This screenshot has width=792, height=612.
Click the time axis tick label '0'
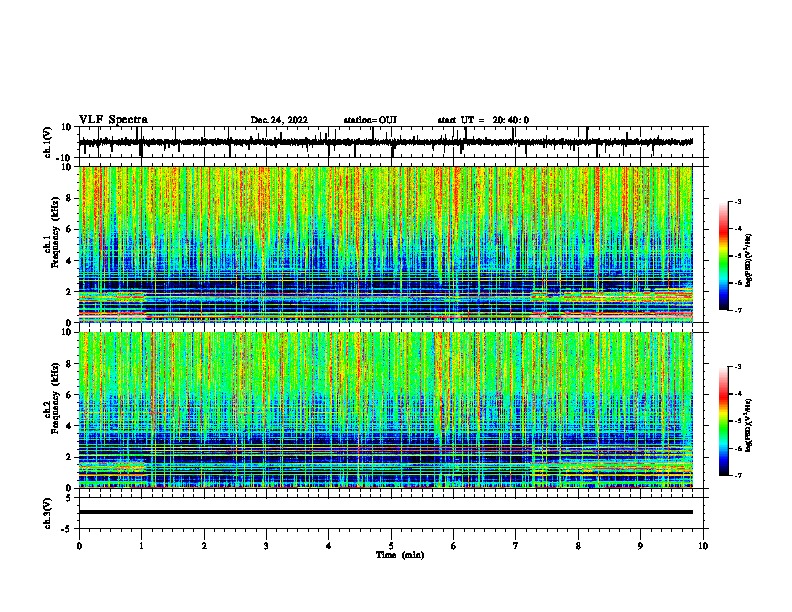tap(79, 546)
